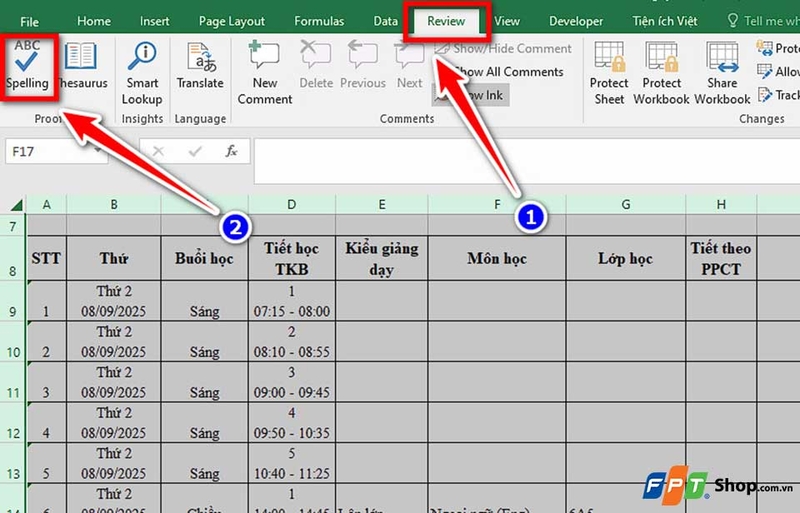Image resolution: width=800 pixels, height=513 pixels.
Task: Select column A header
Action: 46,205
